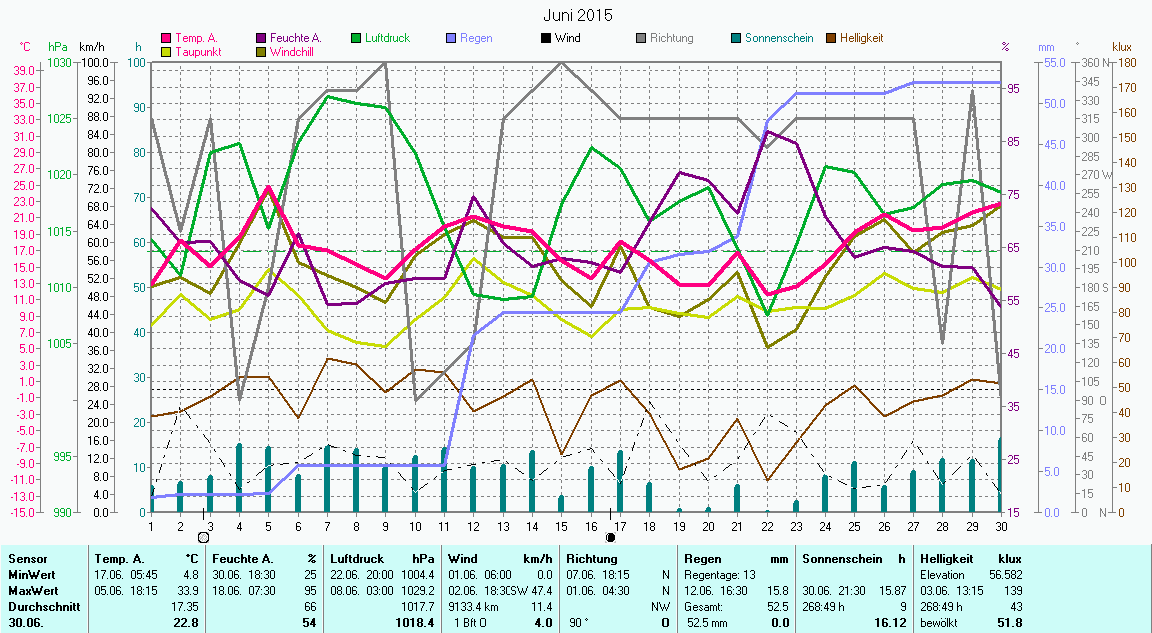This screenshot has width=1152, height=633.
Task: Click the green Luftdruck legend square
Action: [357, 39]
